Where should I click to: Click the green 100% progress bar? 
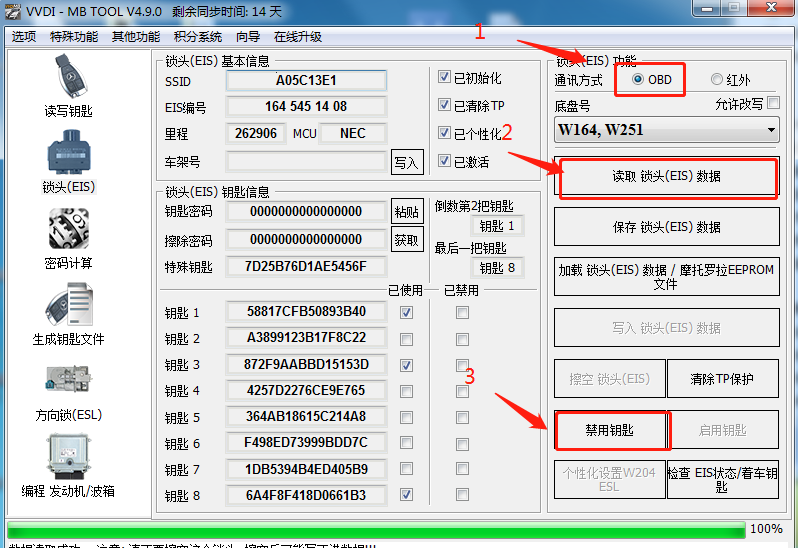[x=376, y=529]
